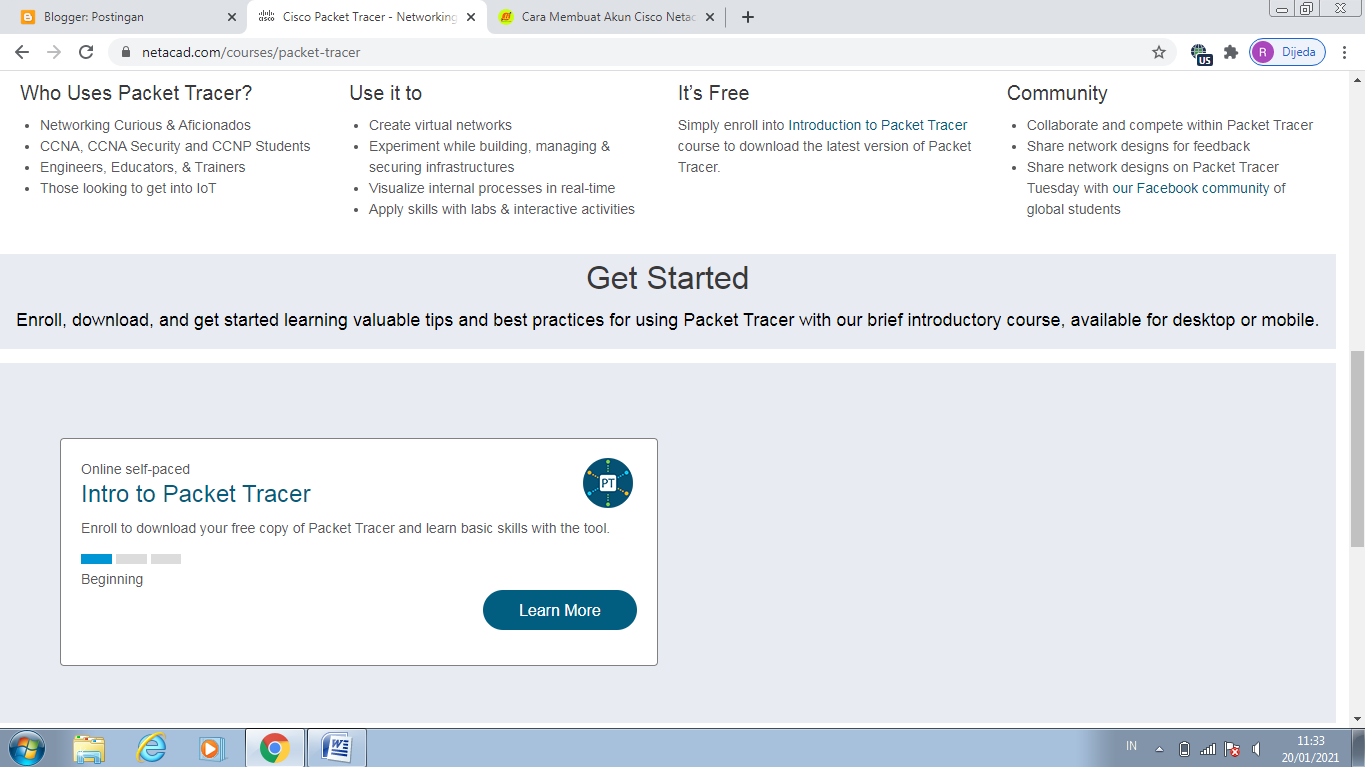The width and height of the screenshot is (1365, 767).
Task: Open Microsoft Word taskbar icon
Action: tap(337, 748)
